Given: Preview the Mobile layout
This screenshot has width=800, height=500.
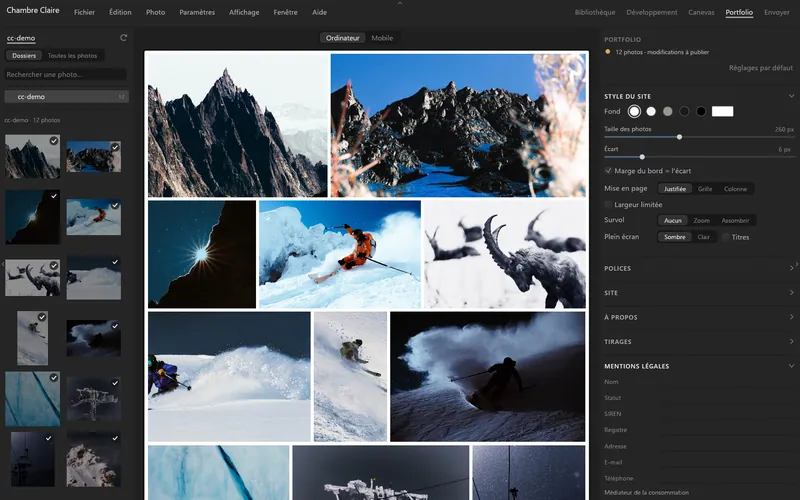Looking at the screenshot, I should click(382, 38).
